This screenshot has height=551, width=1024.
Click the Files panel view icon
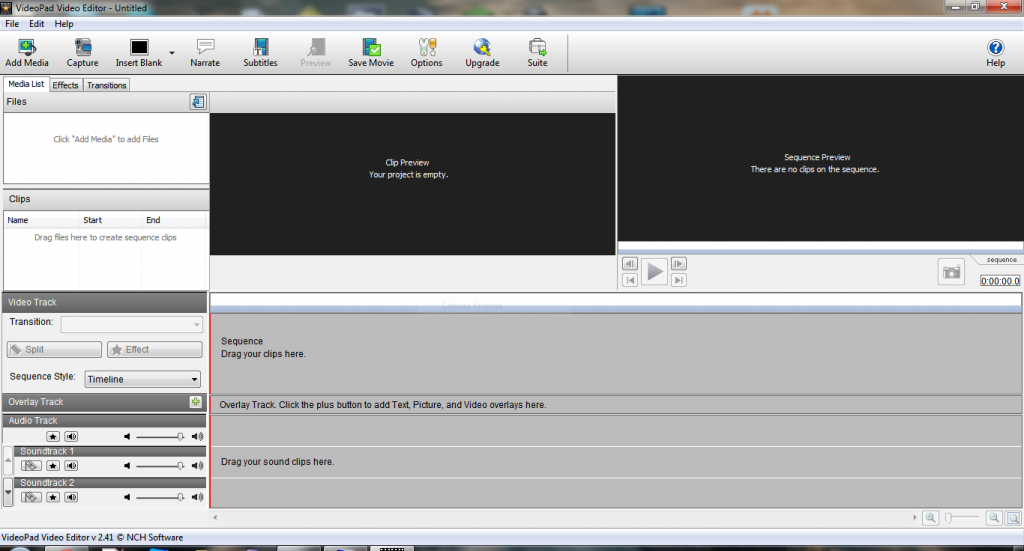(x=198, y=102)
